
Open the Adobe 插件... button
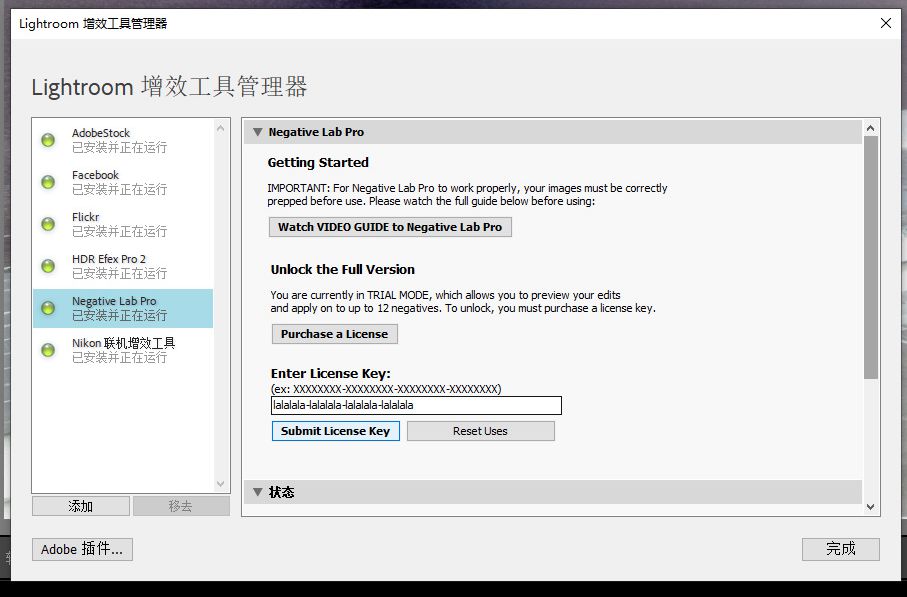[x=82, y=549]
